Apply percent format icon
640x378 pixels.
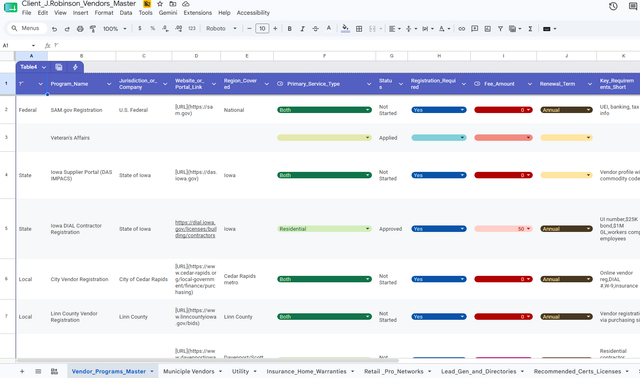tap(152, 29)
